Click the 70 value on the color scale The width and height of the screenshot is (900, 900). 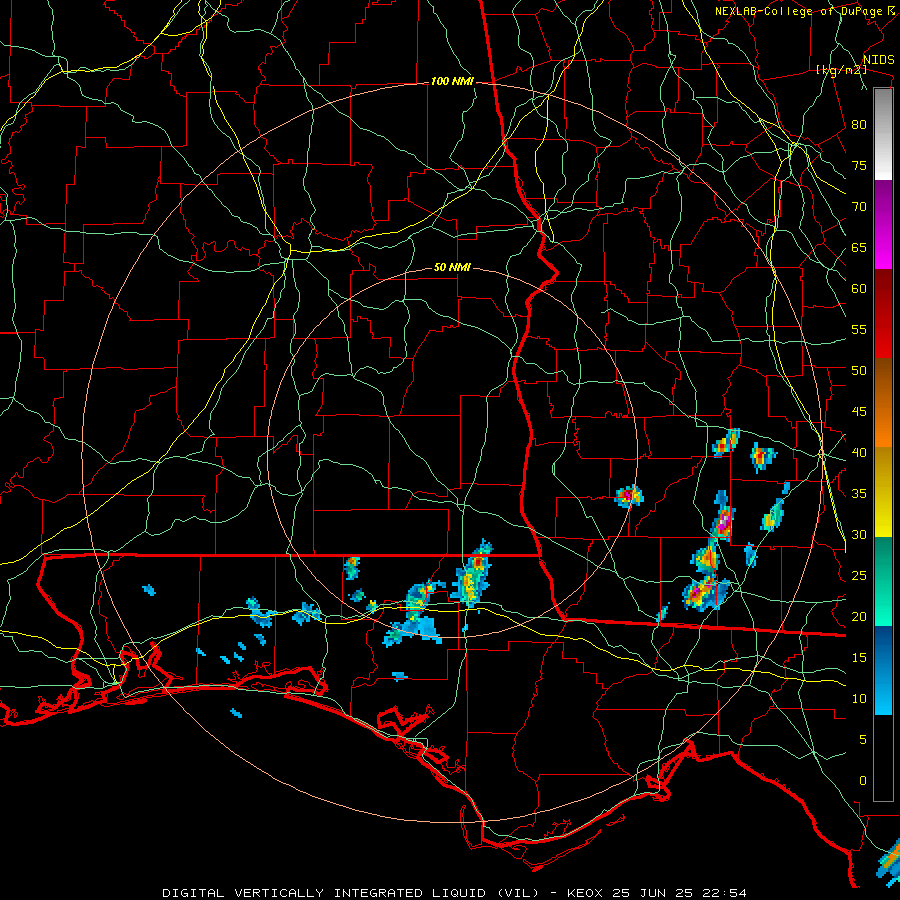[859, 207]
